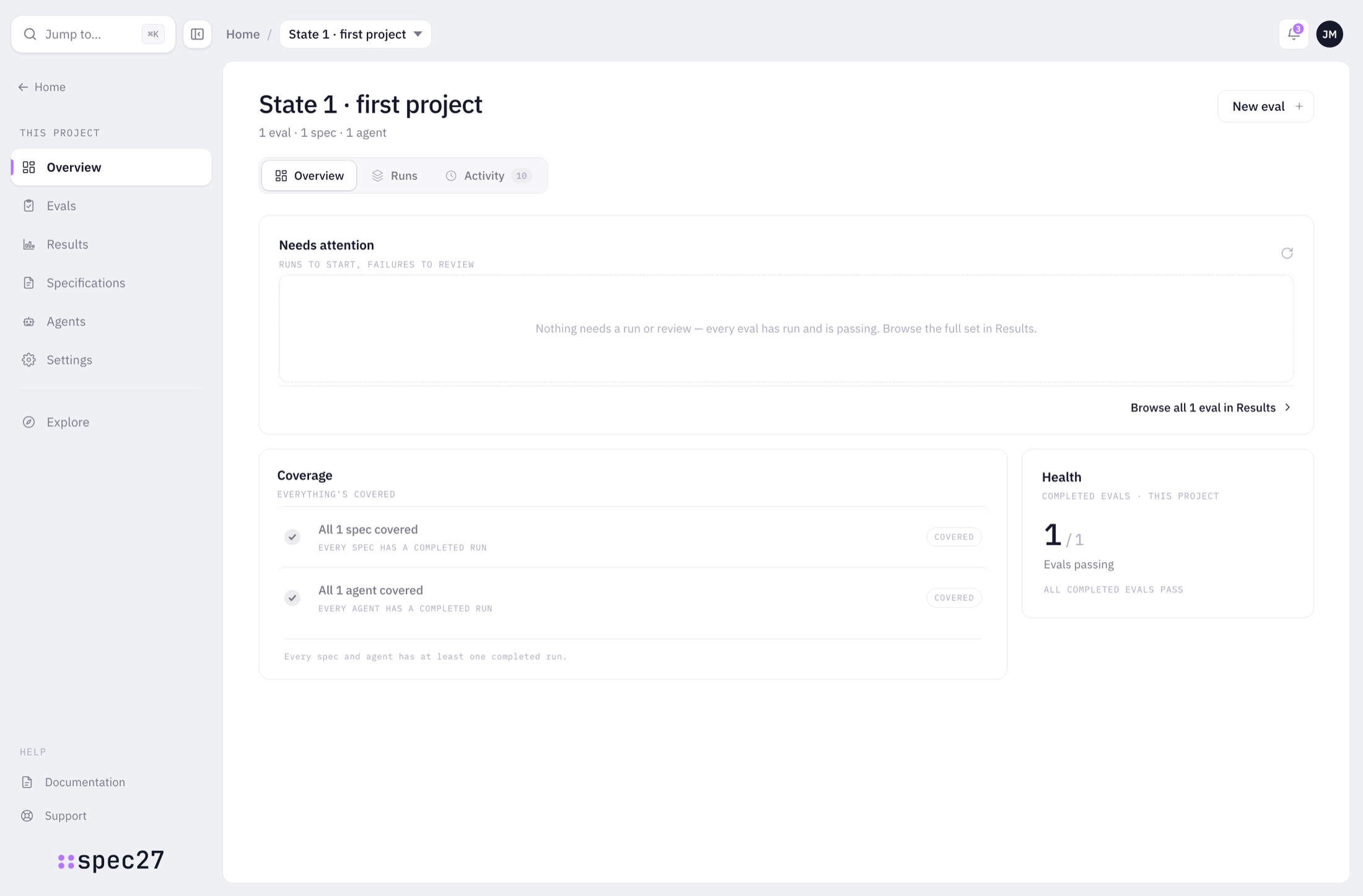Image resolution: width=1363 pixels, height=896 pixels.
Task: Click the ⌘K shortcut badge
Action: click(152, 34)
